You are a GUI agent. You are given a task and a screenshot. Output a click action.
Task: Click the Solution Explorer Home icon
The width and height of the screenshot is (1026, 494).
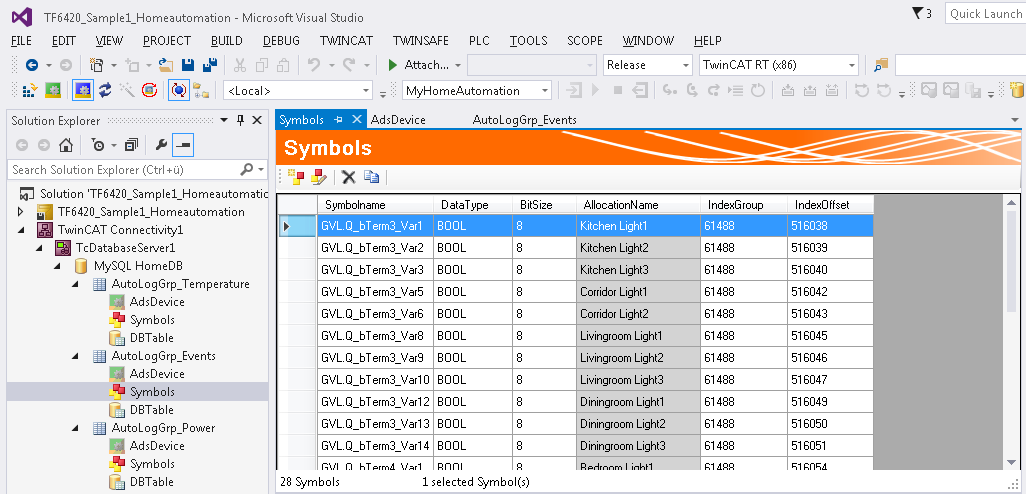(x=65, y=145)
